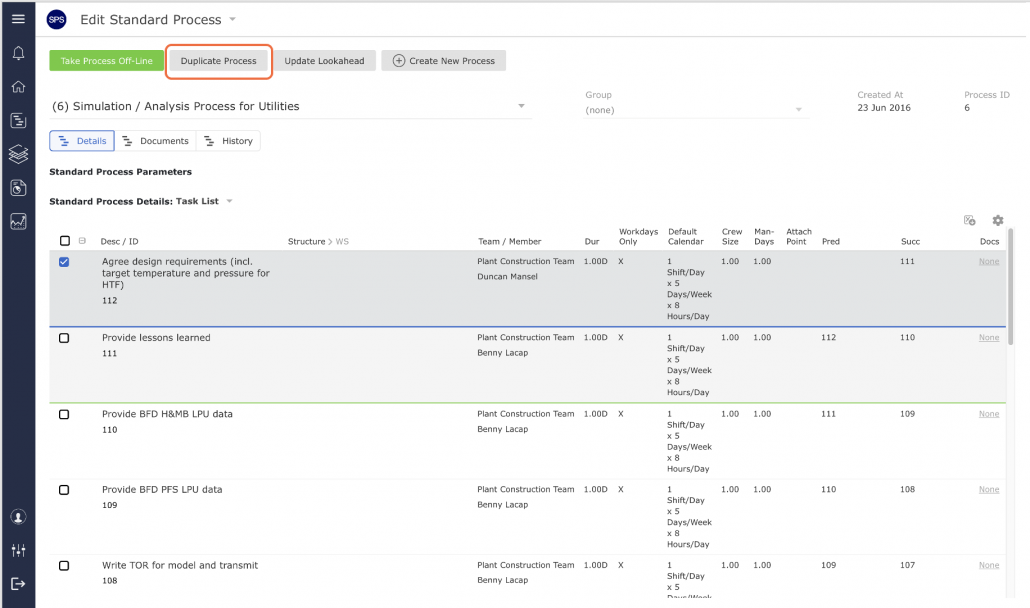Click the Created At date 23 Jun 2016
The image size is (1030, 608).
[x=884, y=108]
